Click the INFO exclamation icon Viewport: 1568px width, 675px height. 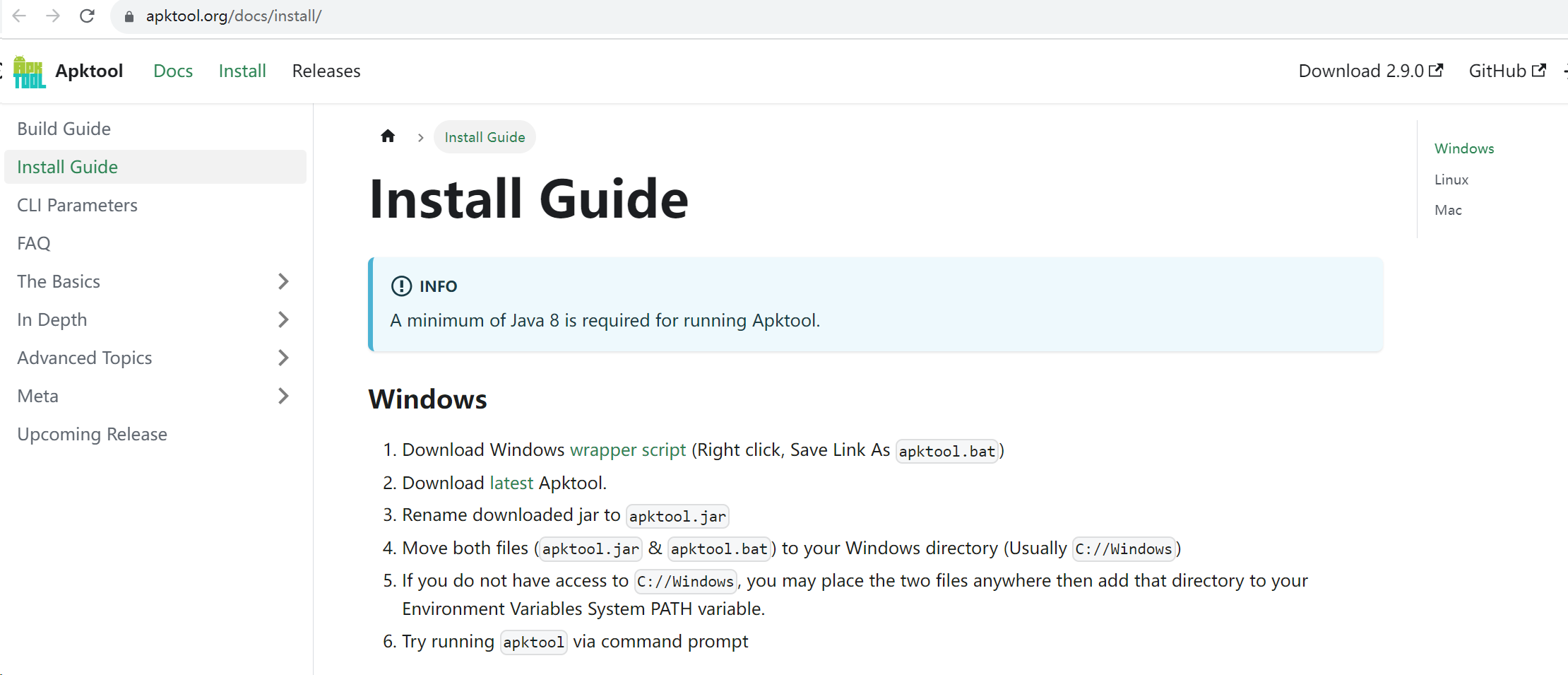click(x=401, y=286)
